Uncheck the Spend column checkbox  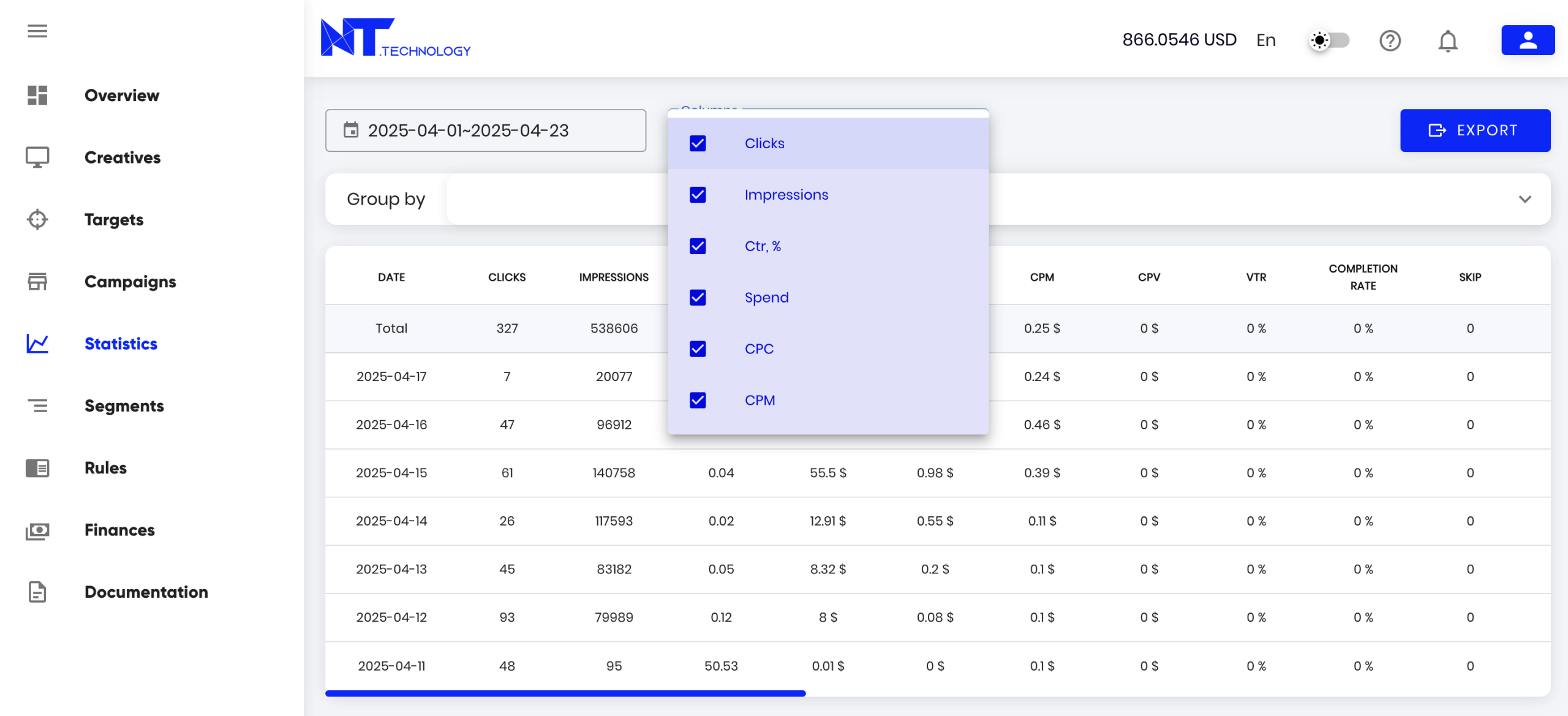[698, 298]
